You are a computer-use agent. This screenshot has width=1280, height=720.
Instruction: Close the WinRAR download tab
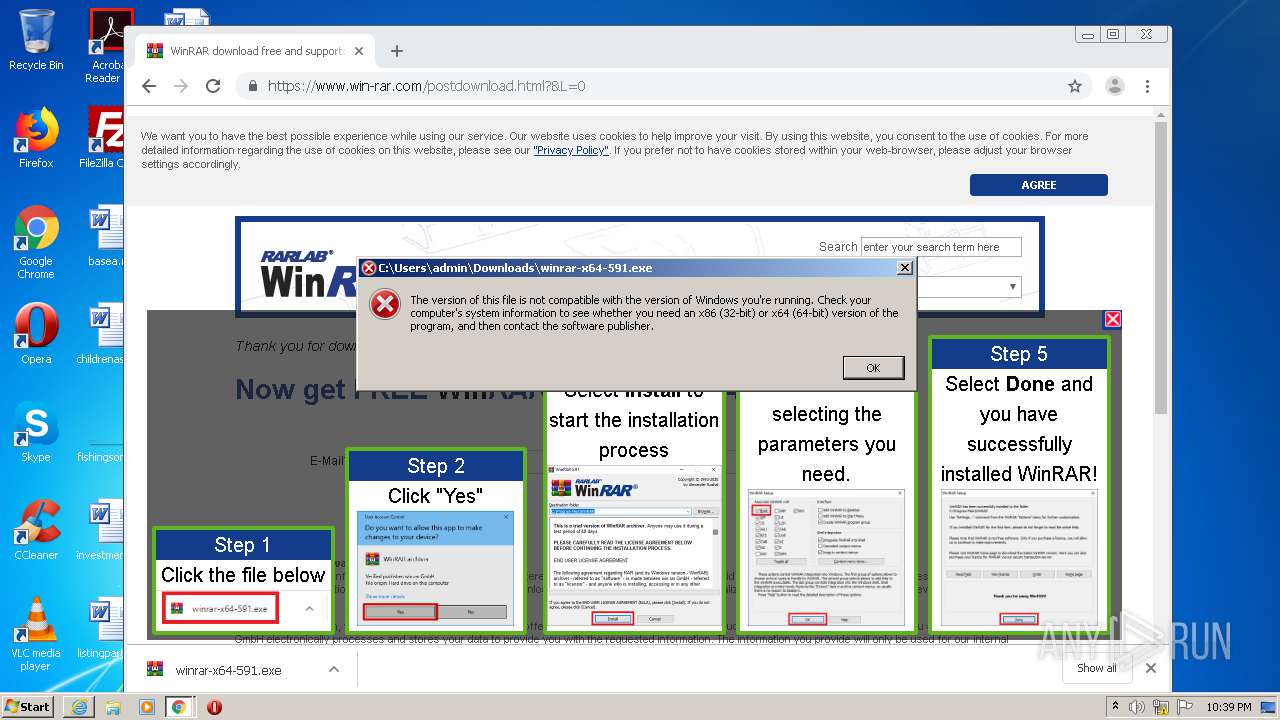[x=359, y=51]
